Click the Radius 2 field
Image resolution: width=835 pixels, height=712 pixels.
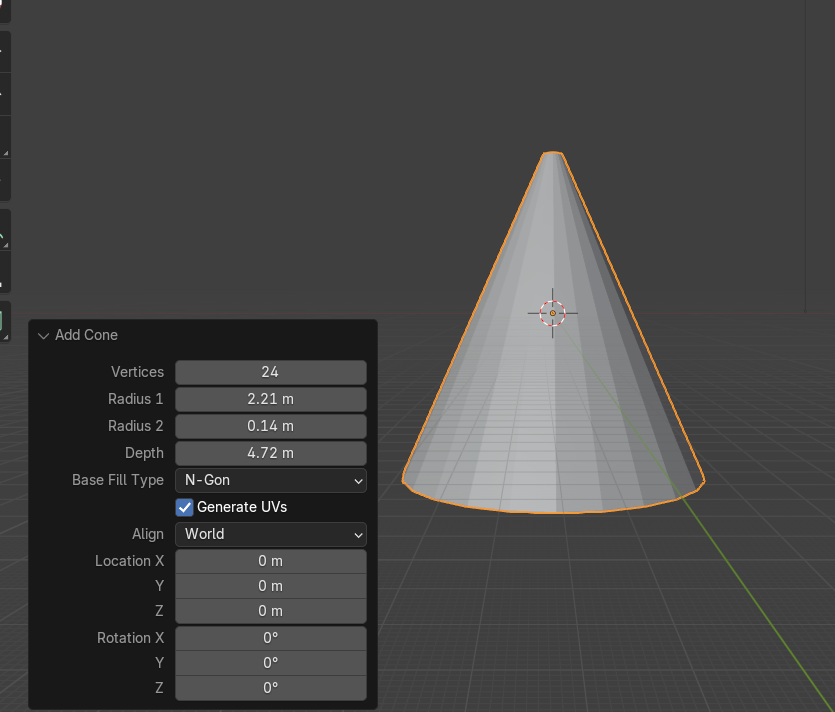(x=270, y=426)
